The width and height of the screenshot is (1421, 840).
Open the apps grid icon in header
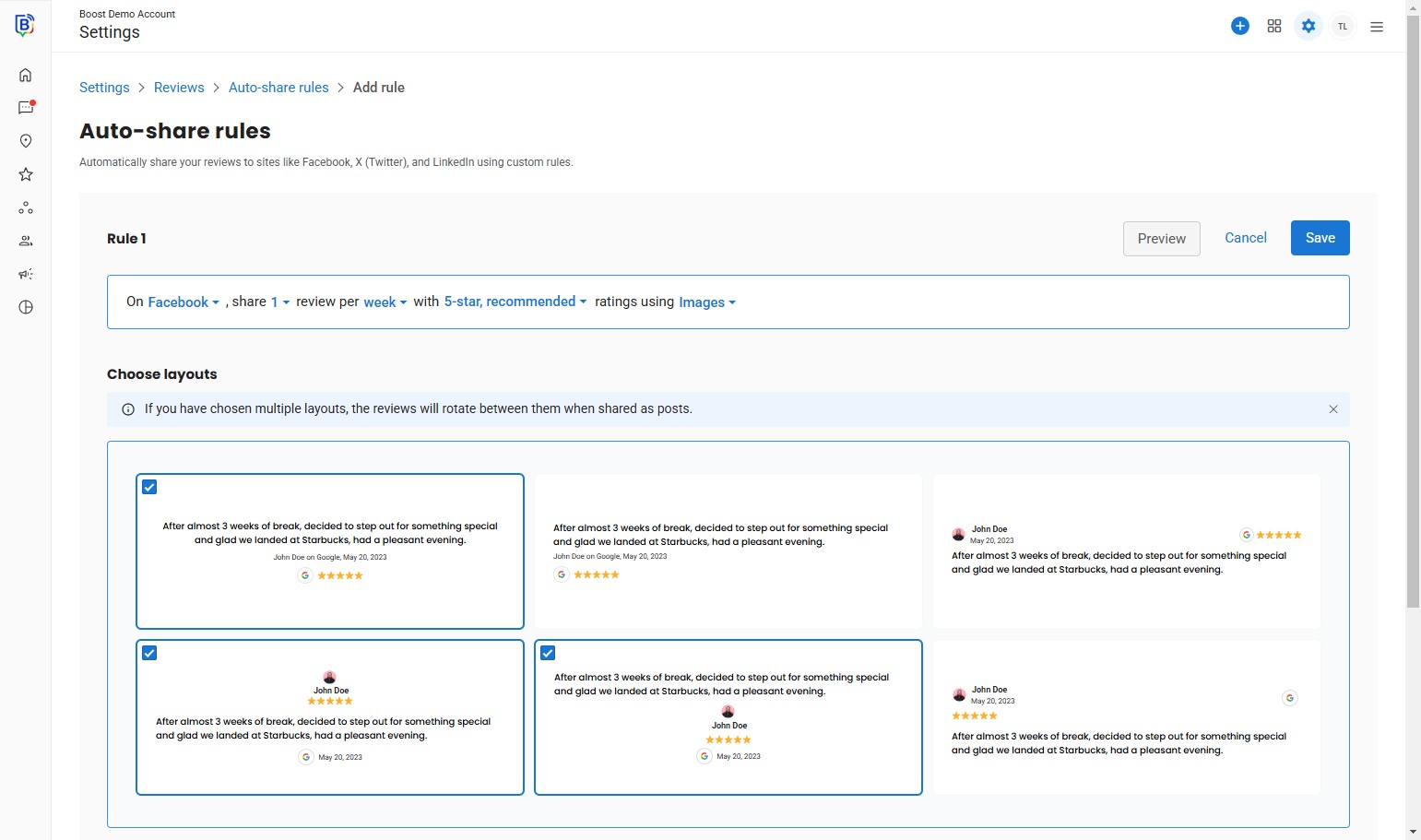(x=1274, y=26)
